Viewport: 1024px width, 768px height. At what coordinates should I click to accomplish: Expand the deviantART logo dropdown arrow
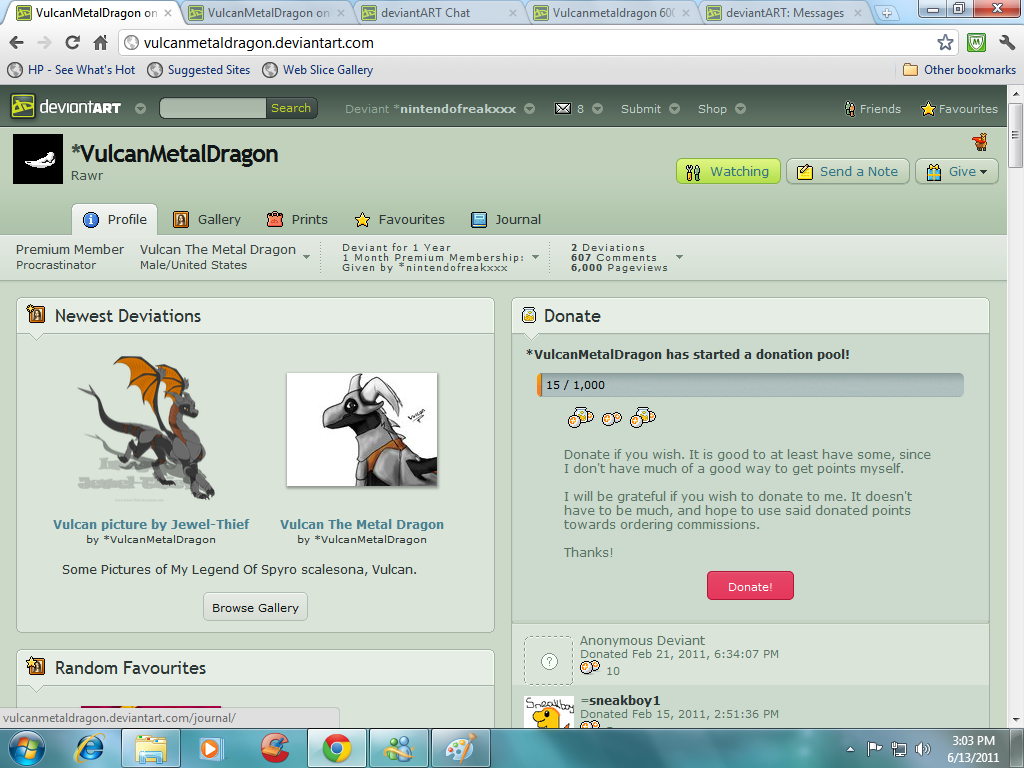(140, 108)
